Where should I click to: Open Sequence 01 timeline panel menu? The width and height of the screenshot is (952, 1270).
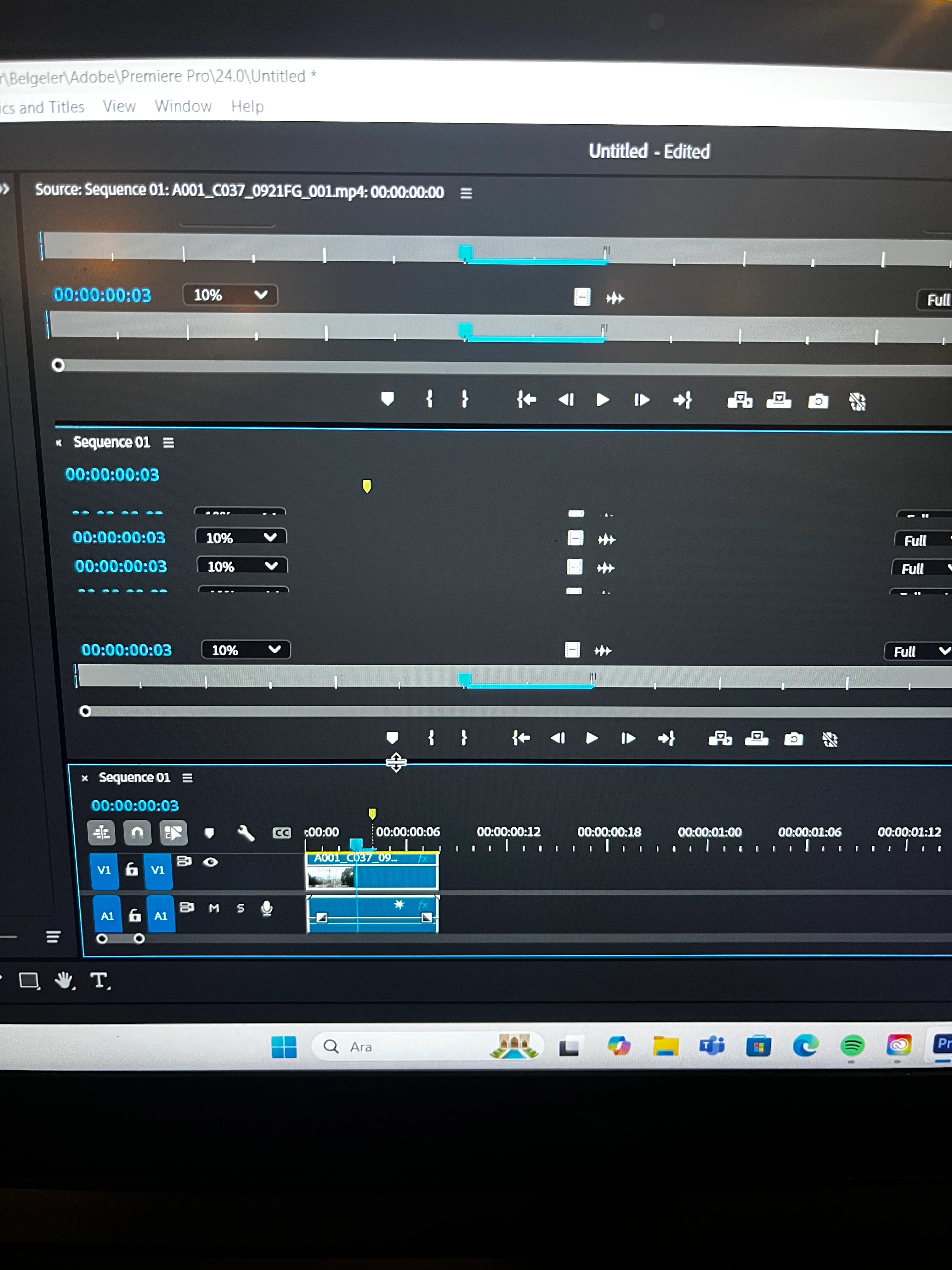coord(188,778)
